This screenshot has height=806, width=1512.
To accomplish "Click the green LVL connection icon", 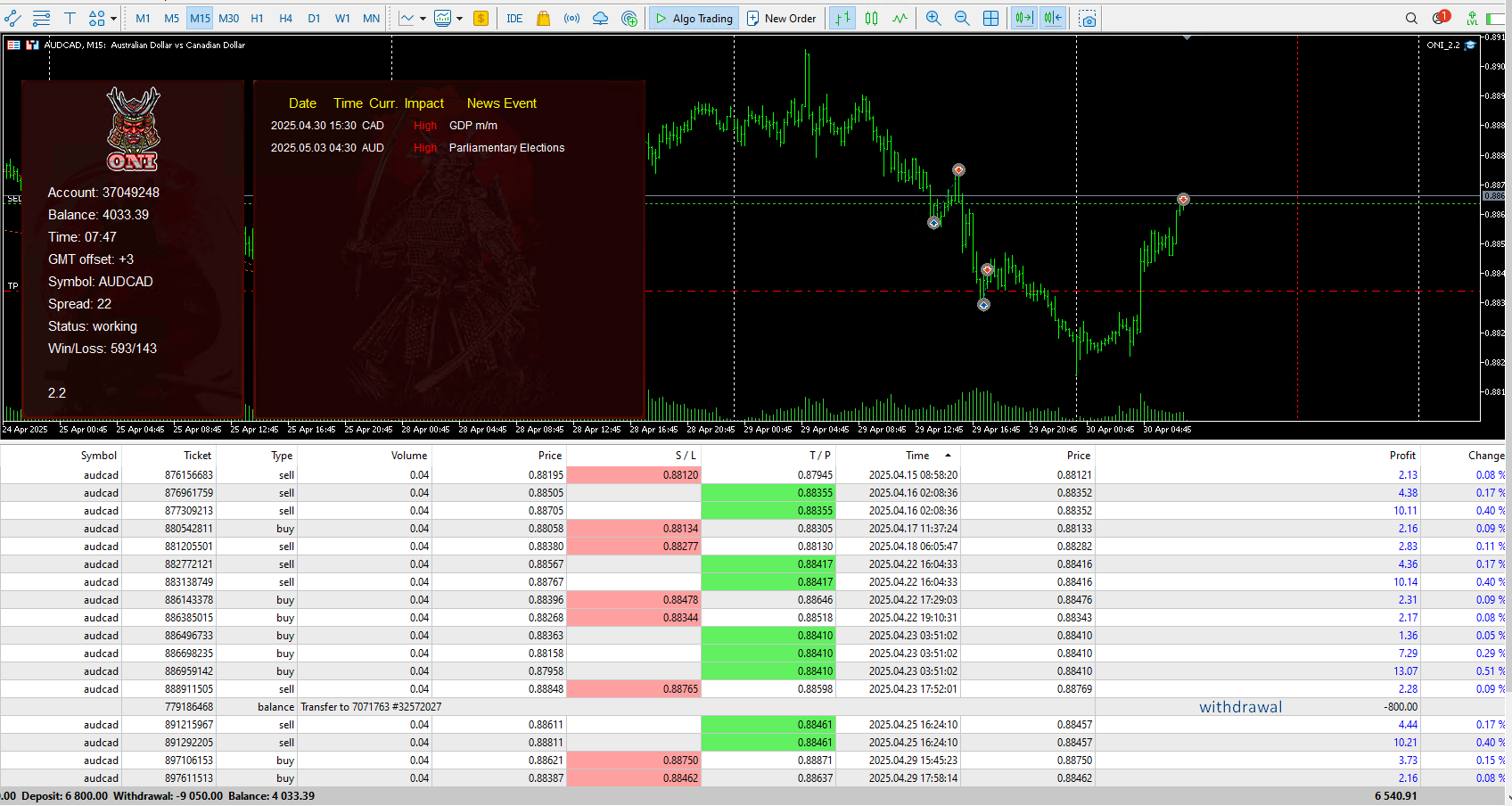I will tap(1472, 18).
